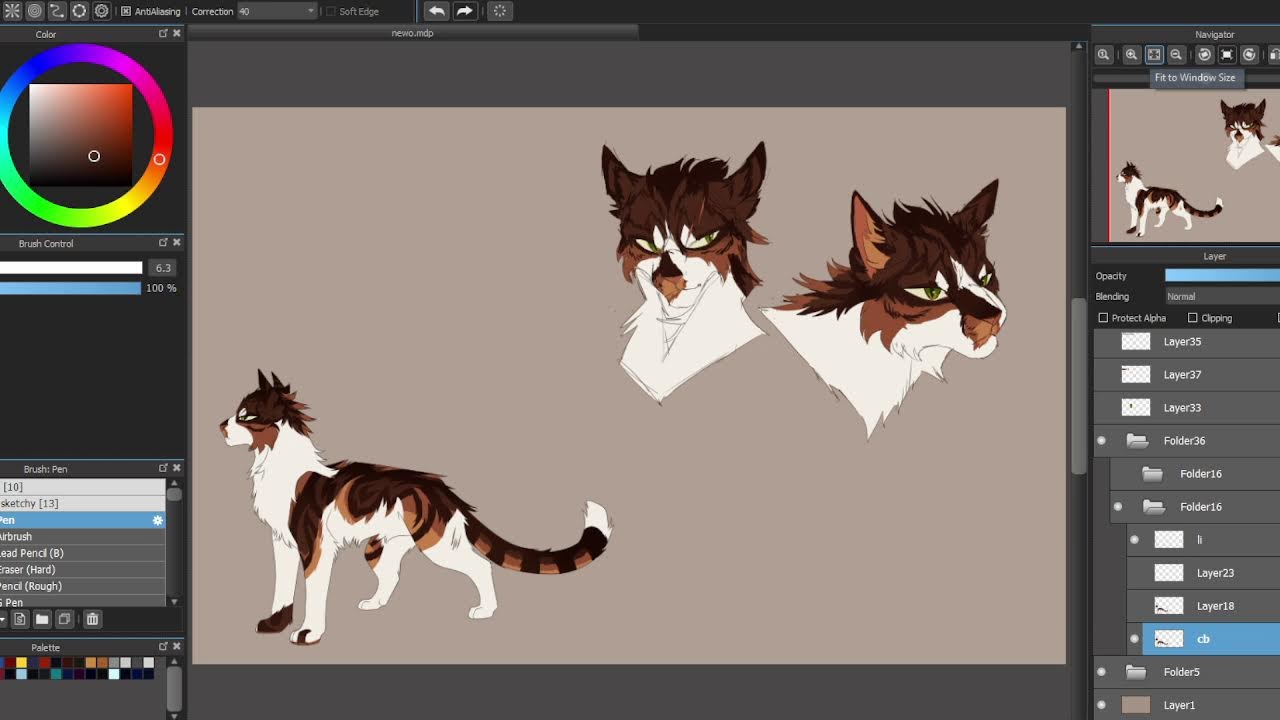
Task: Open snap settings gear icon
Action: tap(102, 11)
